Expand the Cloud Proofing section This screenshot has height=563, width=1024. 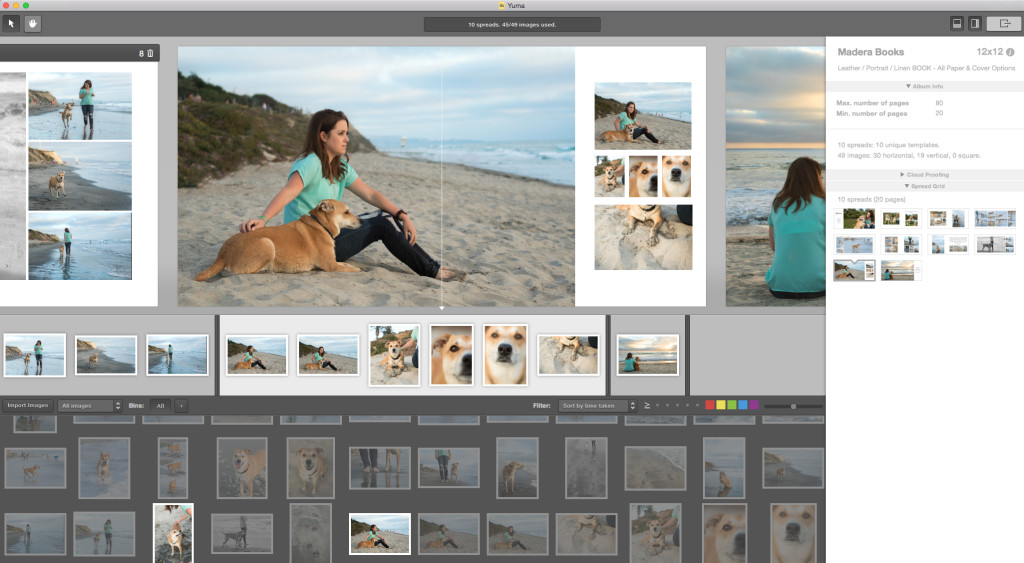pos(924,174)
